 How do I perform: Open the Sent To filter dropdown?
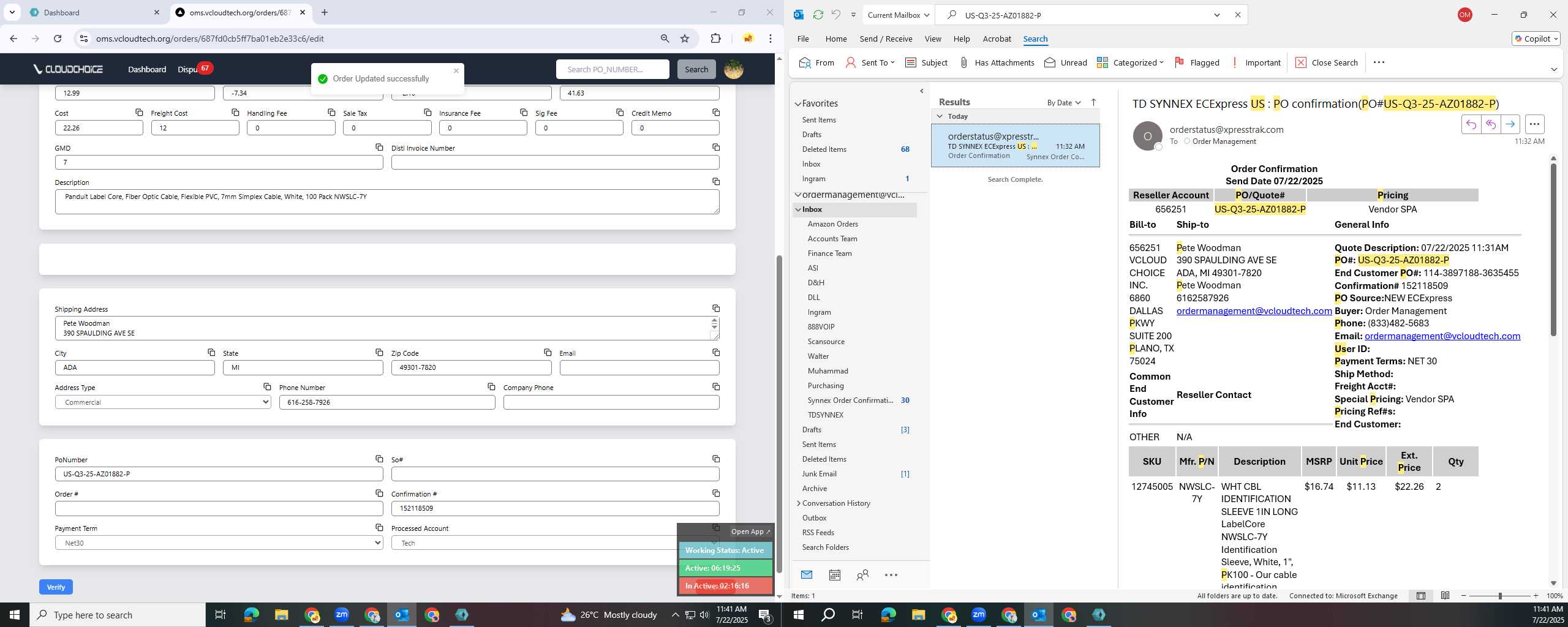tap(870, 62)
